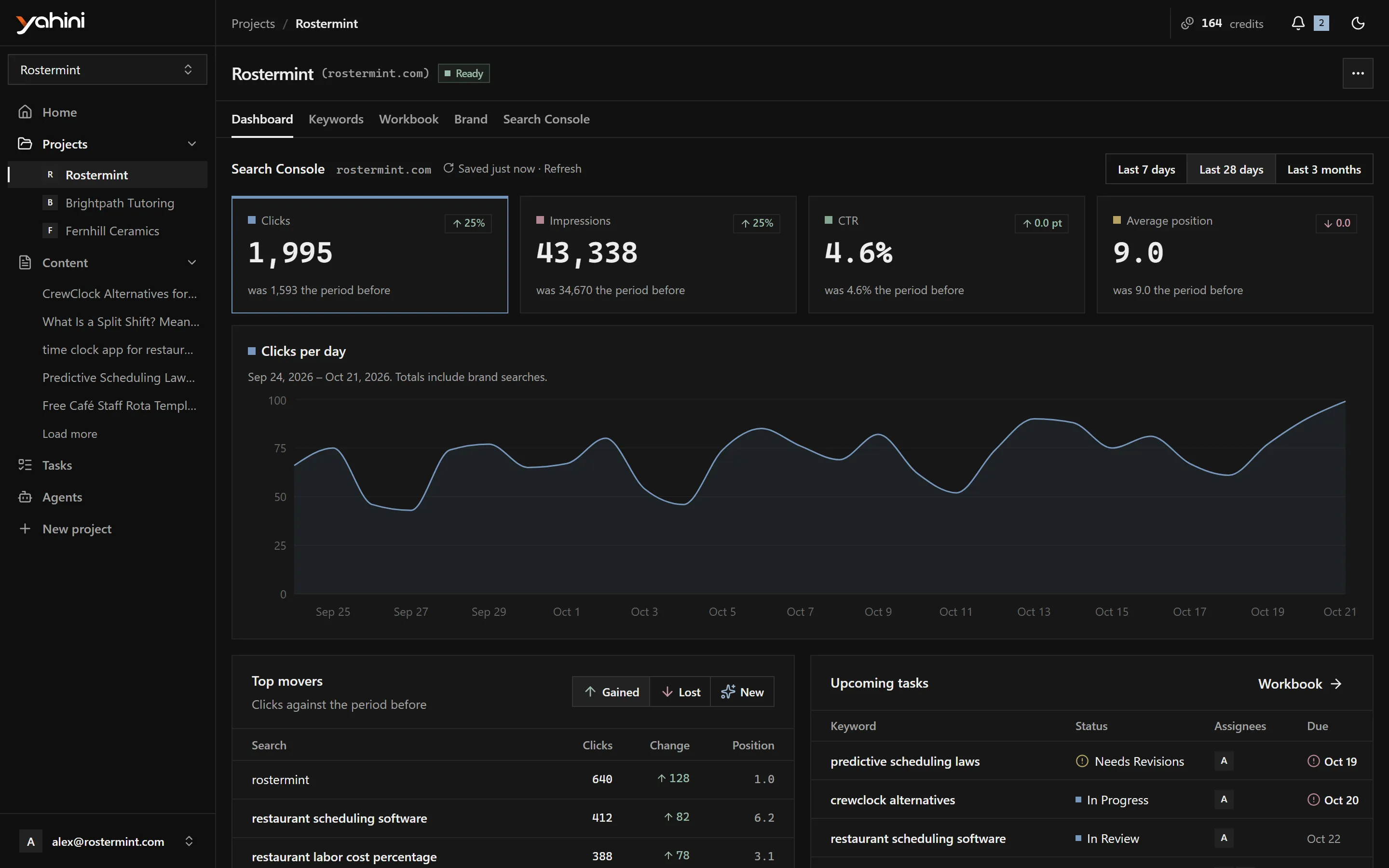Show Lost top movers
The image size is (1389, 868).
click(x=680, y=692)
